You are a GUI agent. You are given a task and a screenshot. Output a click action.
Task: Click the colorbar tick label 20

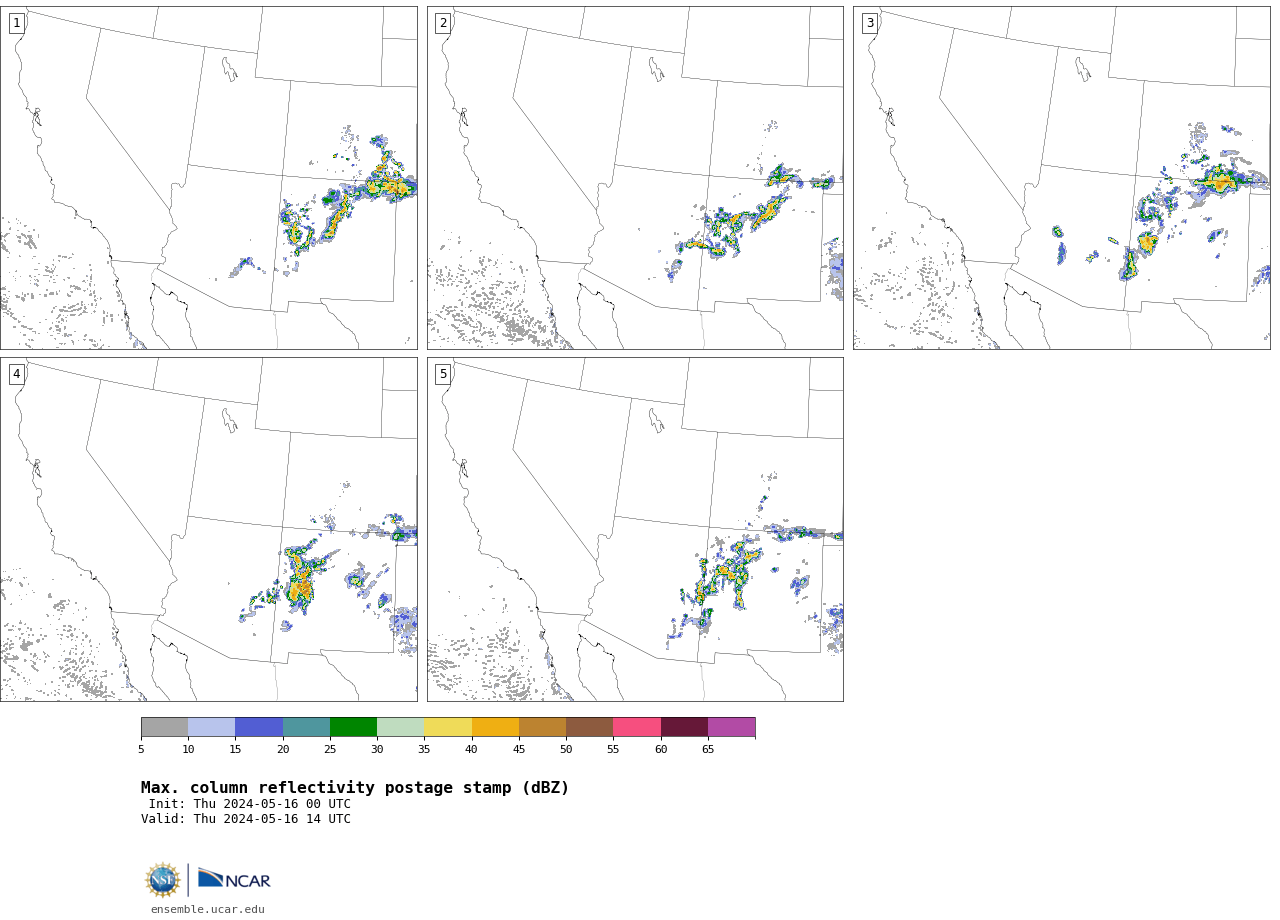283,749
